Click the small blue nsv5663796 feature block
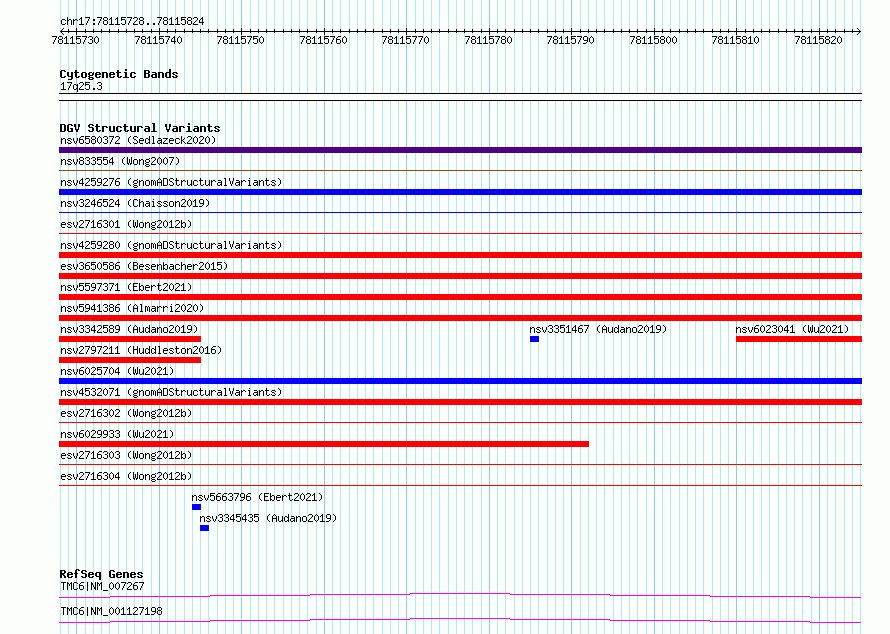This screenshot has height=634, width=890. tap(196, 507)
